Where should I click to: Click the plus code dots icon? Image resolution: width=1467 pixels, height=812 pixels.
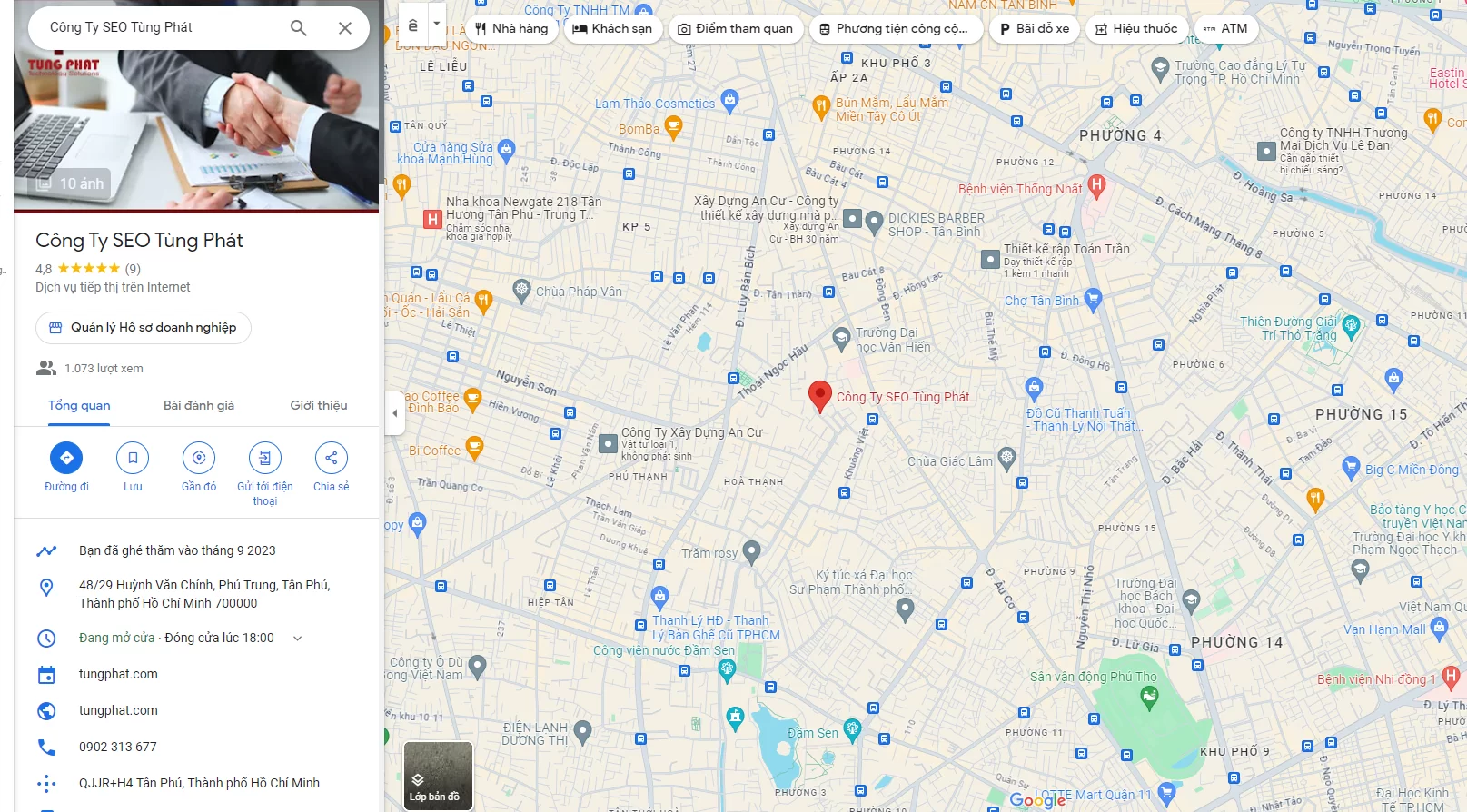[46, 783]
